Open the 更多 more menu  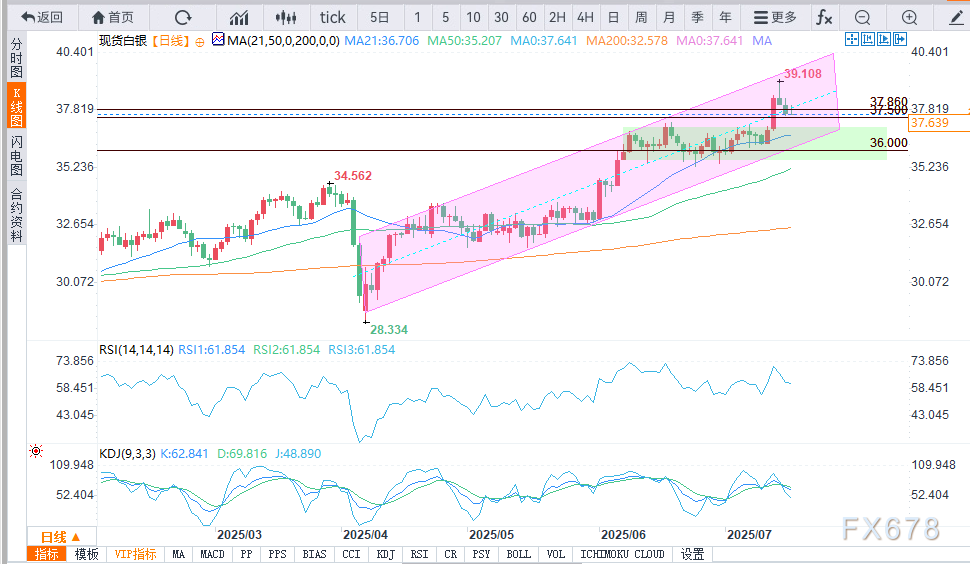pos(775,17)
